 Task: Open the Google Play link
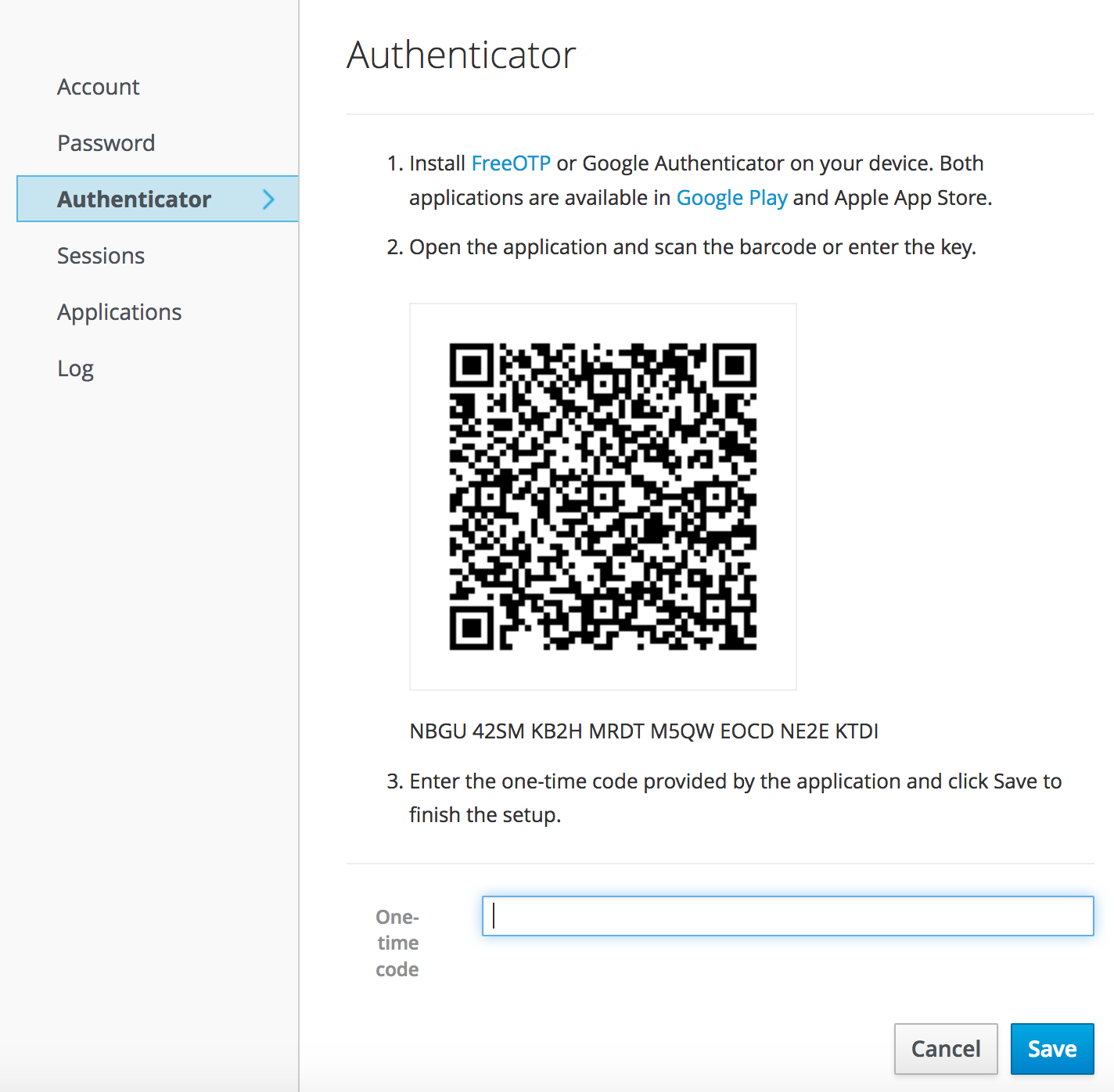[731, 197]
